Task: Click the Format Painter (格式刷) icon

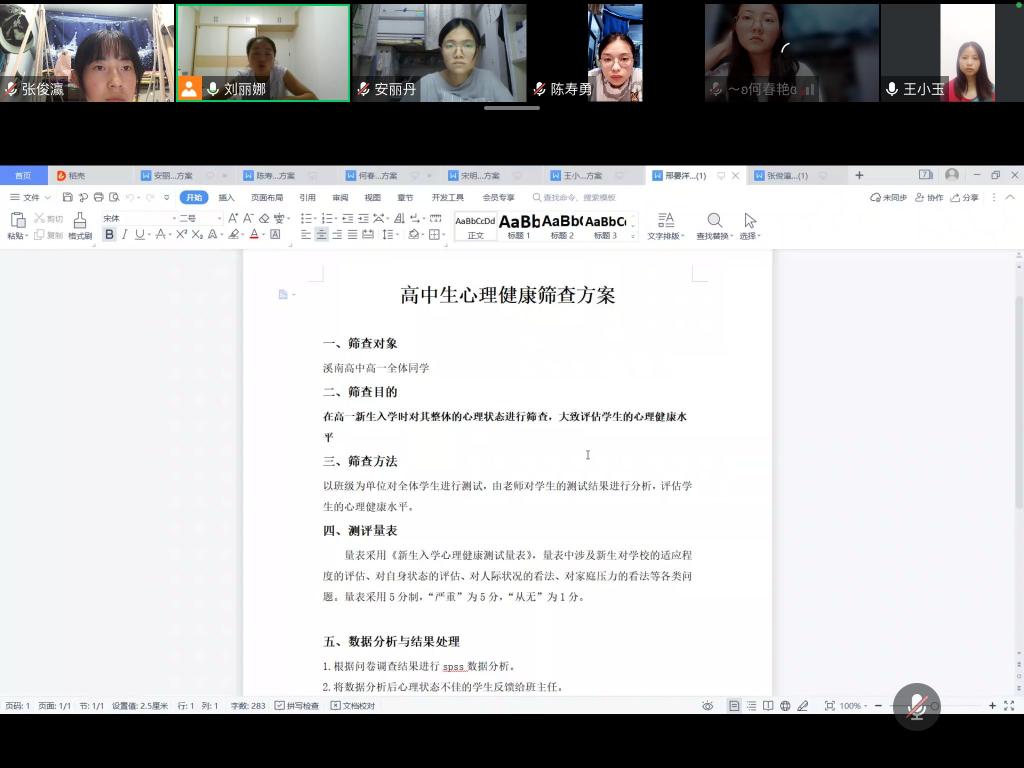Action: coord(80,220)
